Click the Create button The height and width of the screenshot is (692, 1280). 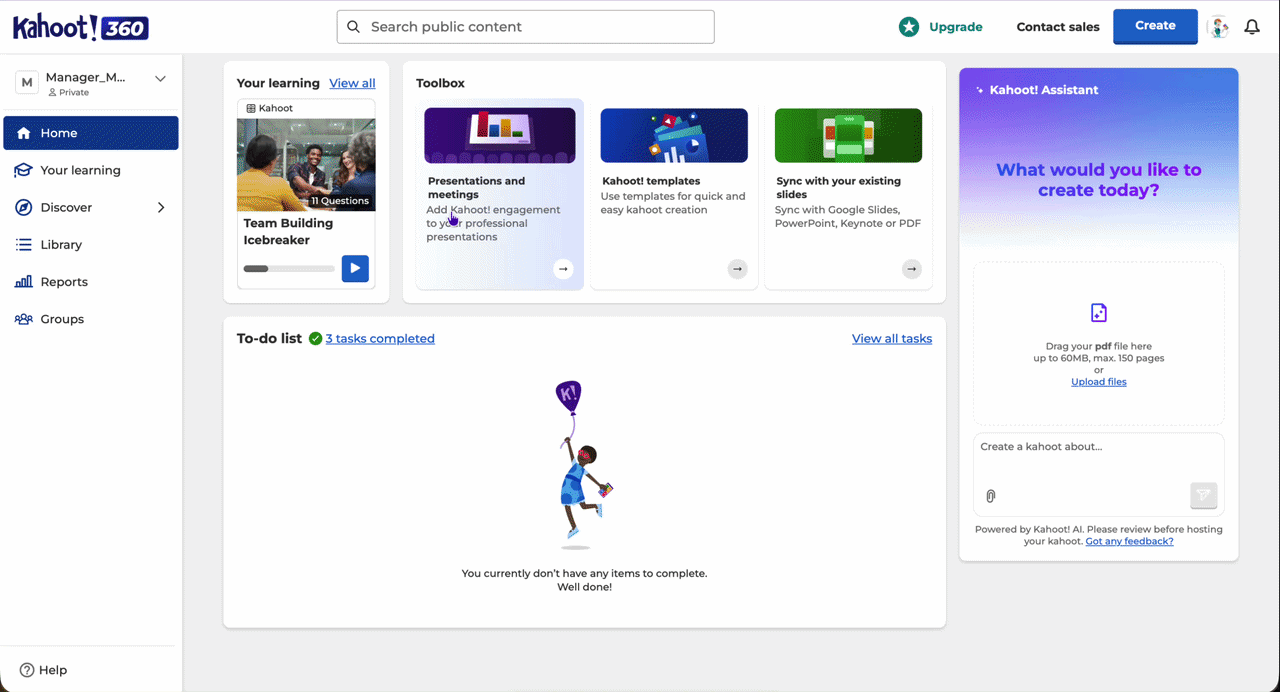(x=1155, y=27)
